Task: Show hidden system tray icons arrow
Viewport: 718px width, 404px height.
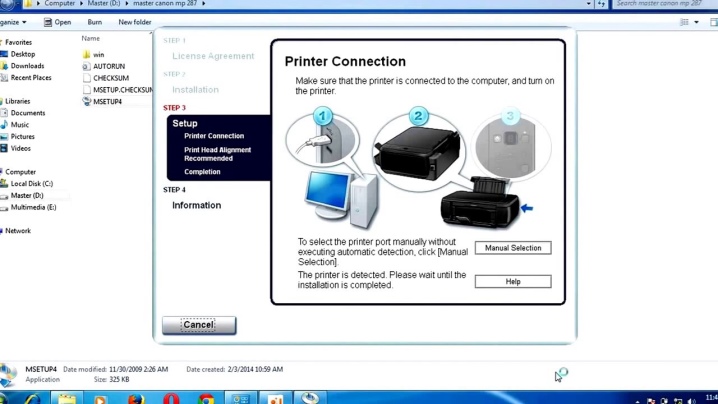Action: click(x=637, y=401)
